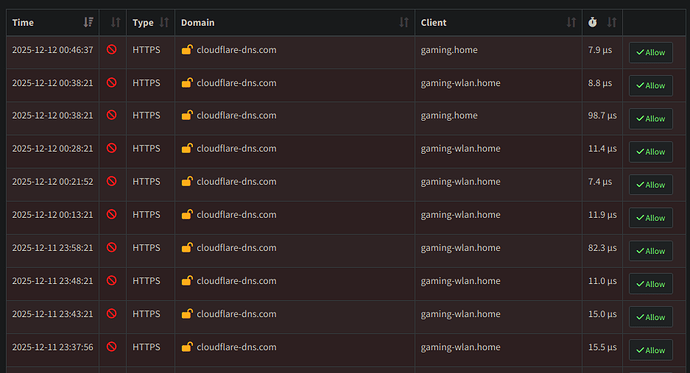Select timestamp 2025-12-11 23:58:21
Screen dimensions: 690x373
[x=53, y=248]
